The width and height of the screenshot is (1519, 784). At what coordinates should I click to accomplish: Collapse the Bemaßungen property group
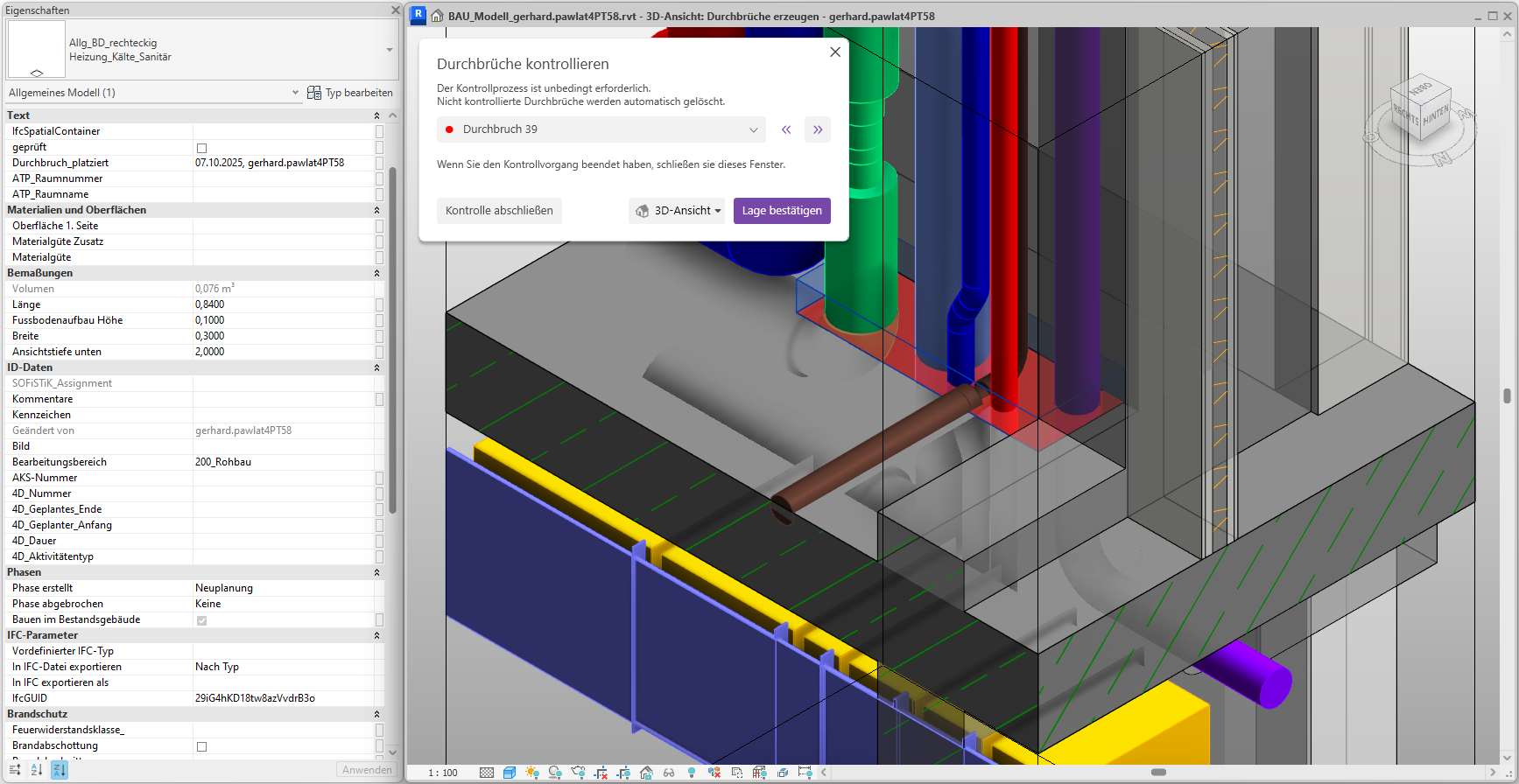376,273
